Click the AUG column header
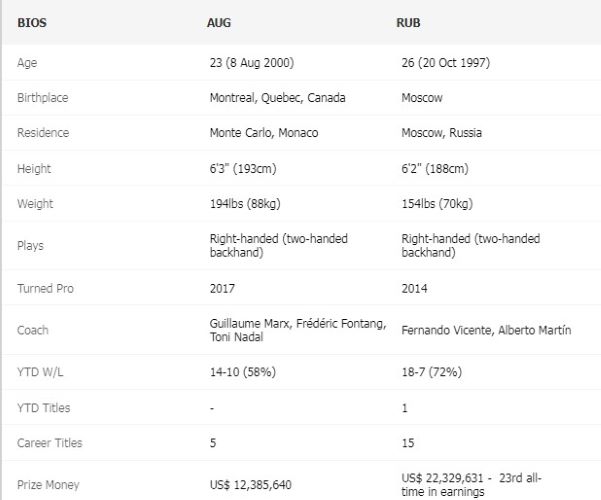 click(x=218, y=22)
